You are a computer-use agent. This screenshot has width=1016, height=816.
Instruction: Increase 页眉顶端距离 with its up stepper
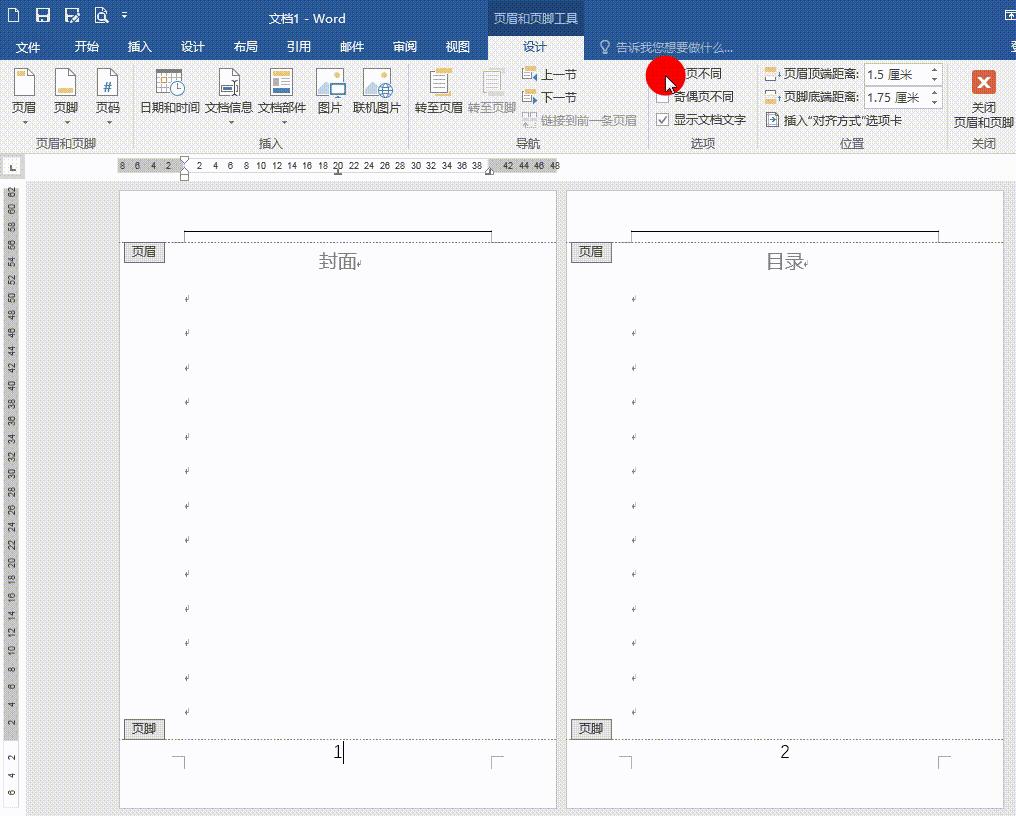click(x=933, y=68)
